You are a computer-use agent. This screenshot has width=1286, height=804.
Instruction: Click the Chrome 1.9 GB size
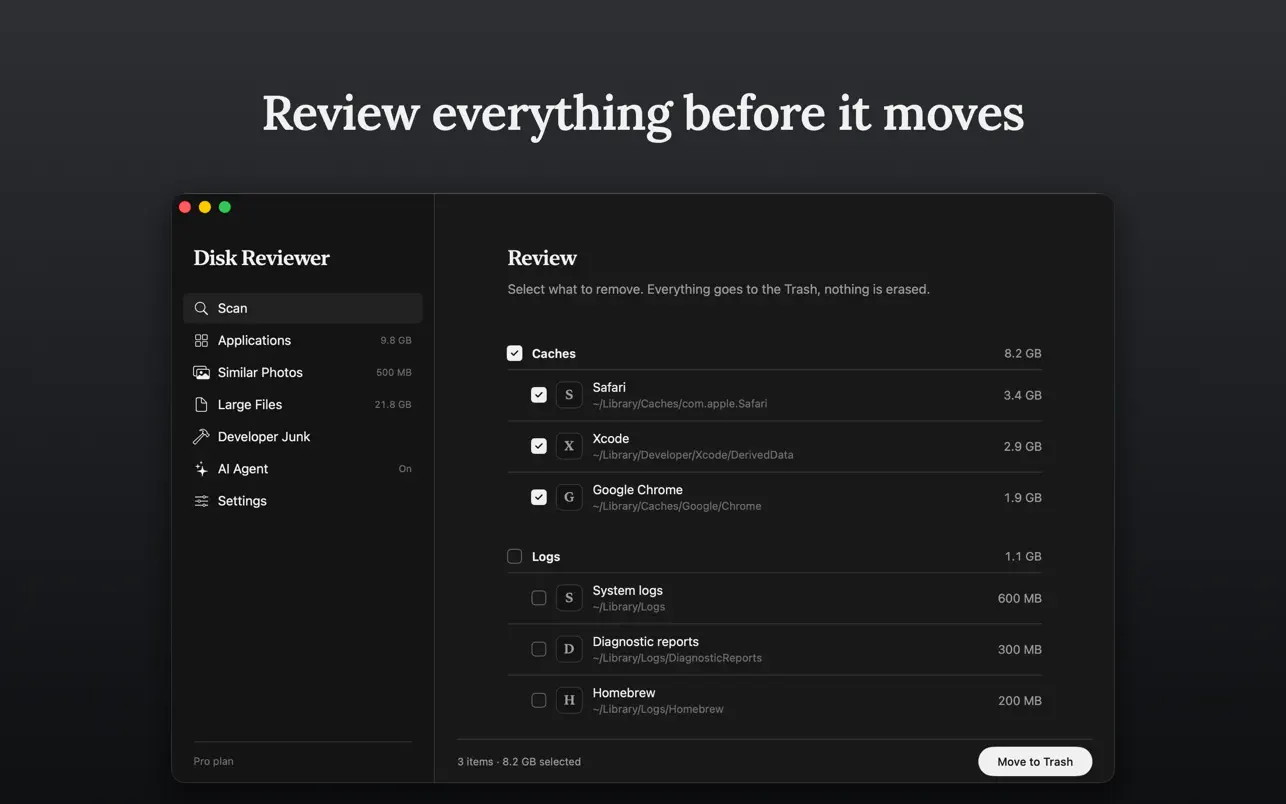click(1023, 497)
